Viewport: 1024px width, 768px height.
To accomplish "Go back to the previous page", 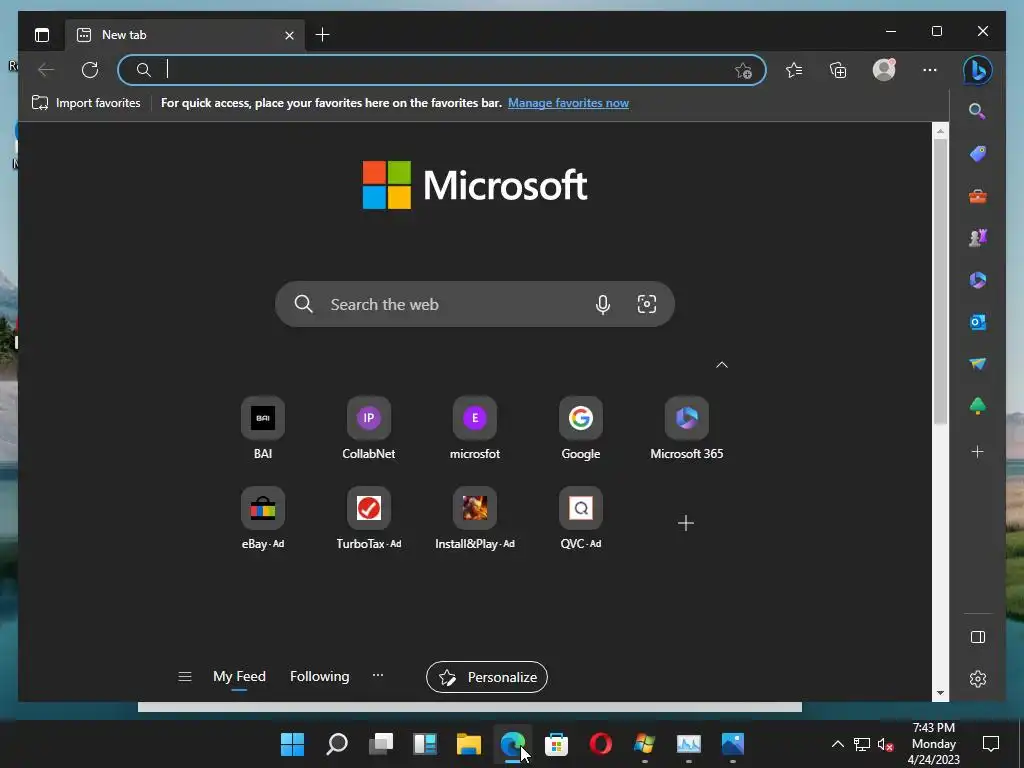I will pyautogui.click(x=46, y=70).
